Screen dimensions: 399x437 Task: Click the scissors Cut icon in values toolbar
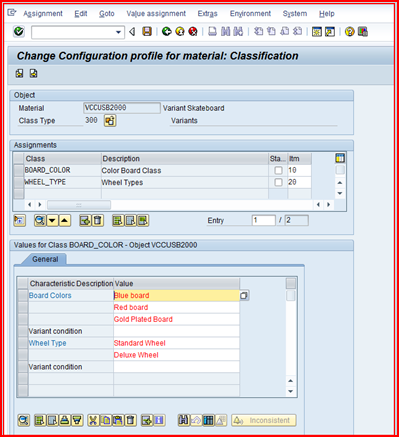(93, 420)
